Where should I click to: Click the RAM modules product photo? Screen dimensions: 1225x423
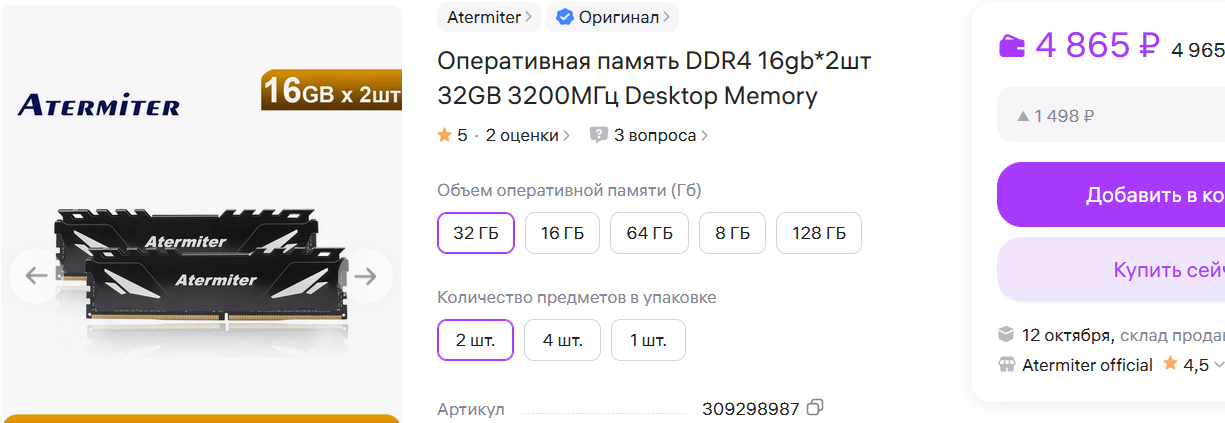tap(200, 265)
